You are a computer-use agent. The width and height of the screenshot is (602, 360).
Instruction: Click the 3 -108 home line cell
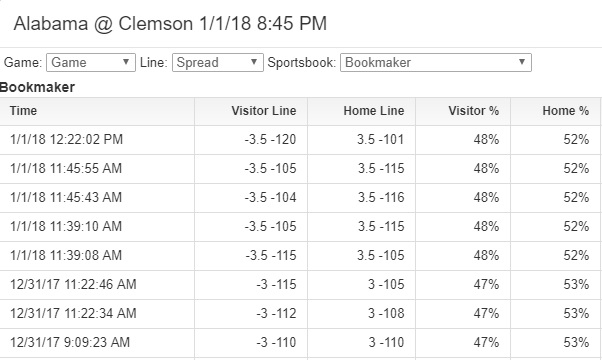[x=386, y=314]
